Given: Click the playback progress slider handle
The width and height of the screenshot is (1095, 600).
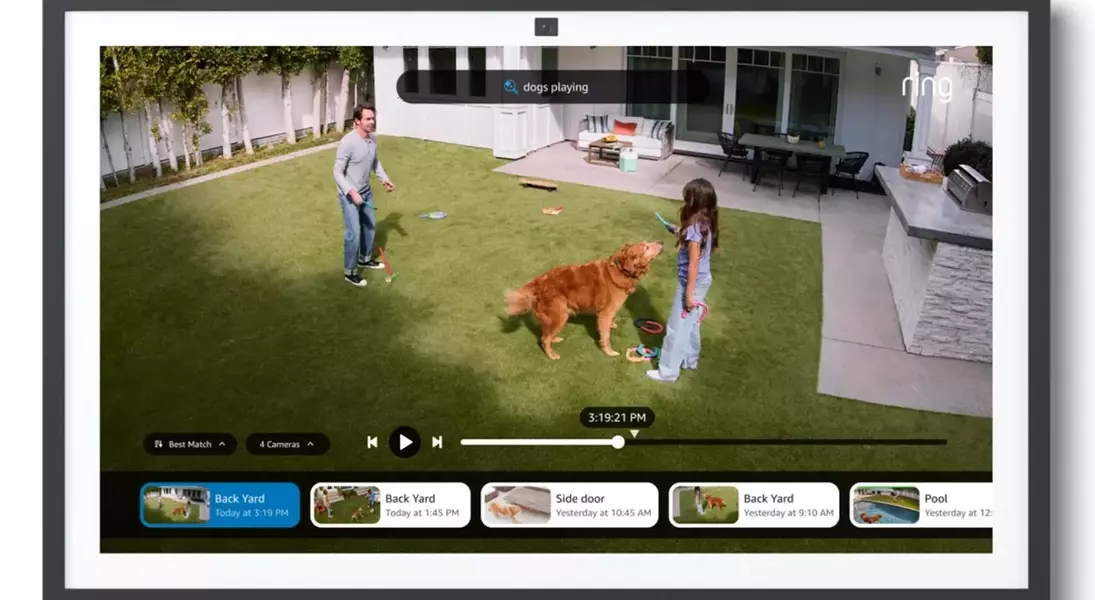Looking at the screenshot, I should (618, 442).
